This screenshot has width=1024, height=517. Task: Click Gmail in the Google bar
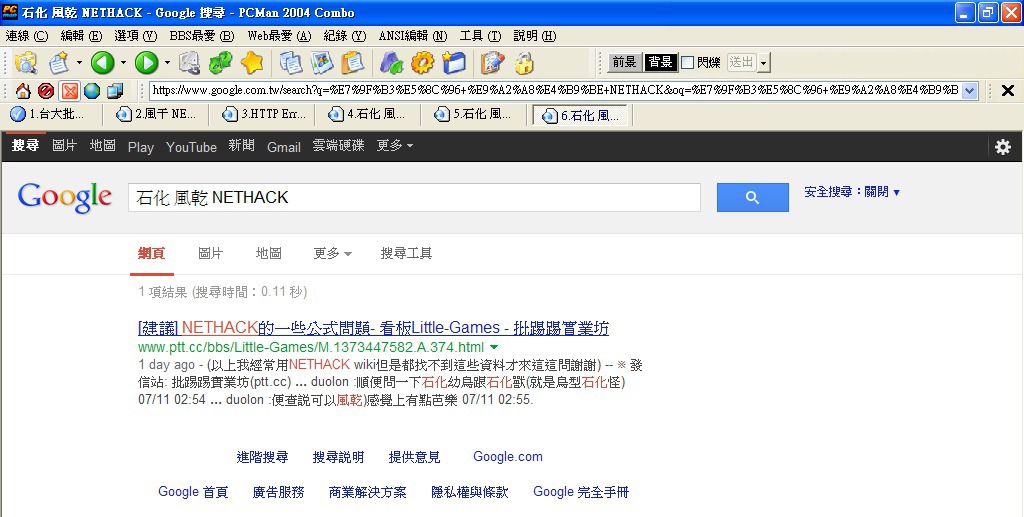283,147
